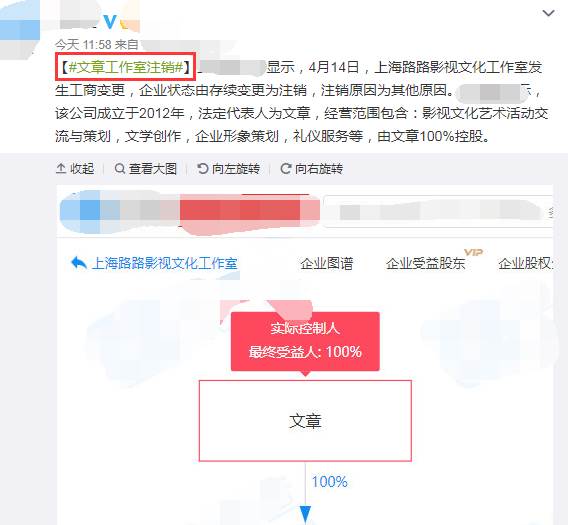Open the 上海路路影视文化工作室 company link
The width and height of the screenshot is (568, 525).
165,263
